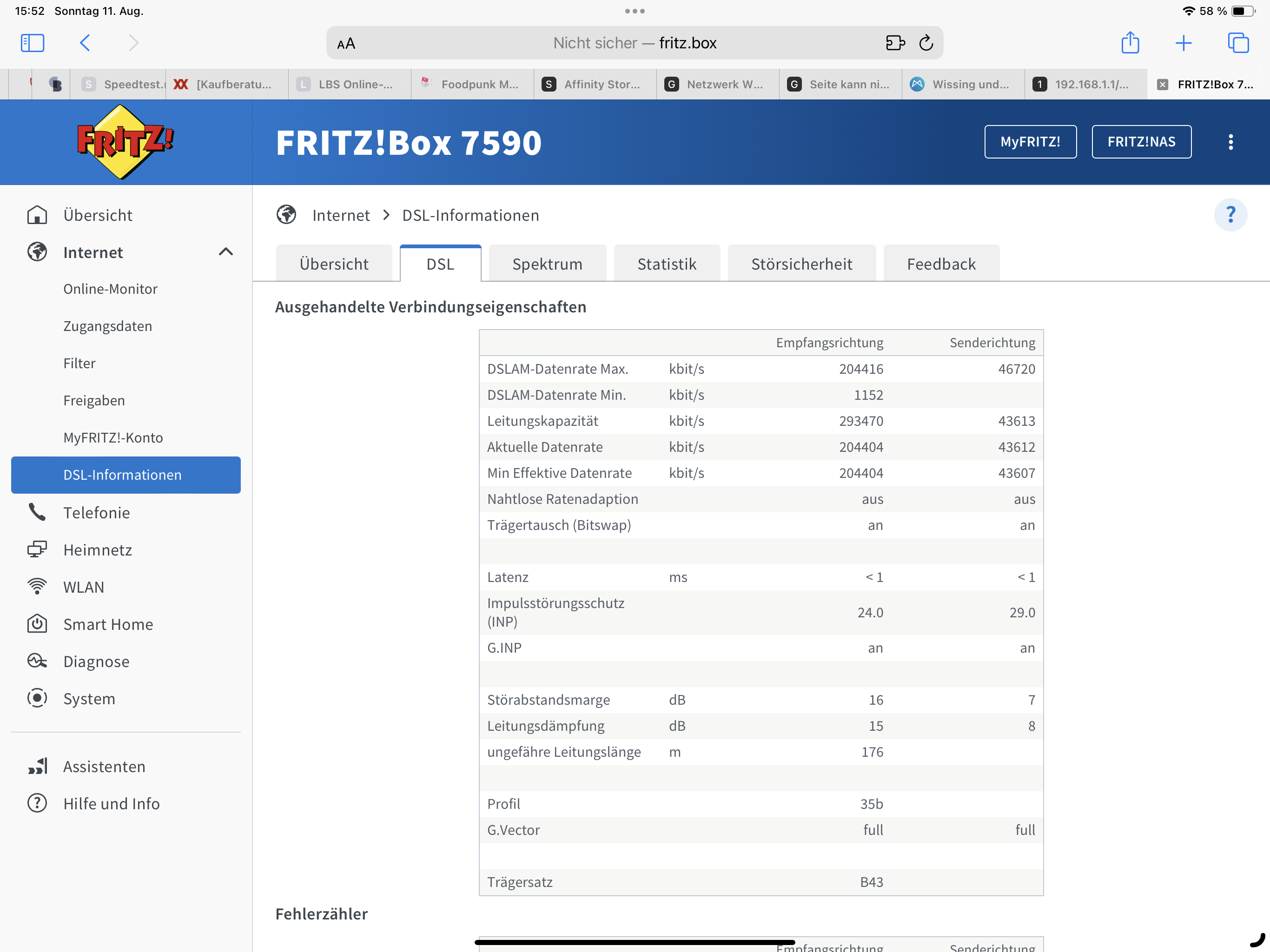Click the Safari sidebar toggle icon
Viewport: 1270px width, 952px height.
tap(32, 43)
